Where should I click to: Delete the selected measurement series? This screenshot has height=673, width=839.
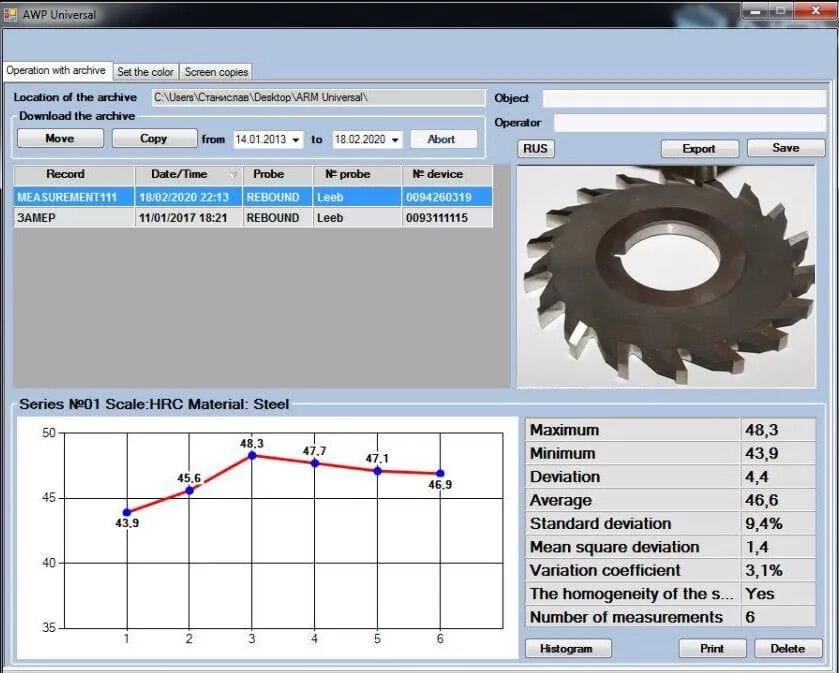pos(787,648)
